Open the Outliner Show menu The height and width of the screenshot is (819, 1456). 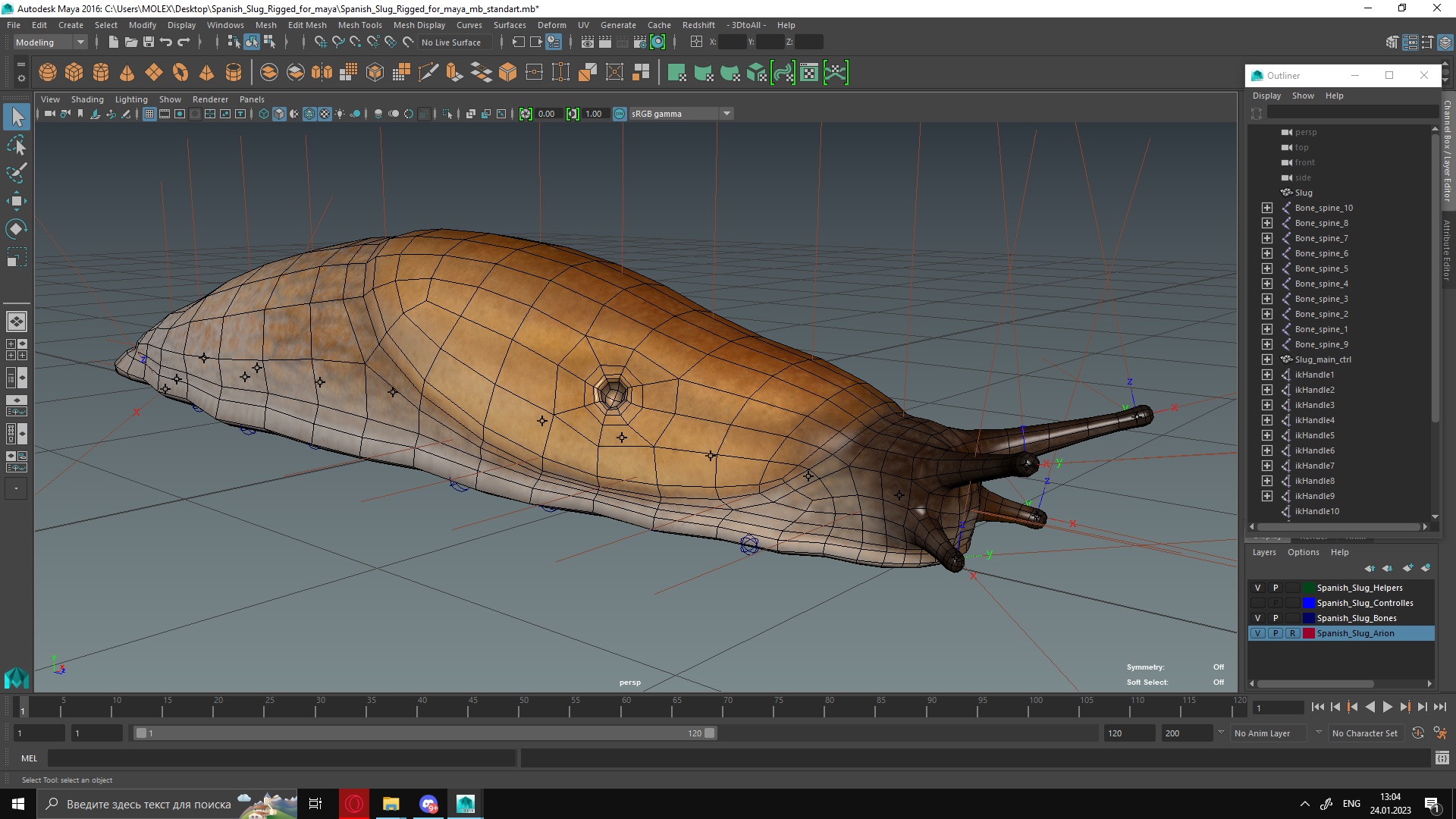point(1303,96)
